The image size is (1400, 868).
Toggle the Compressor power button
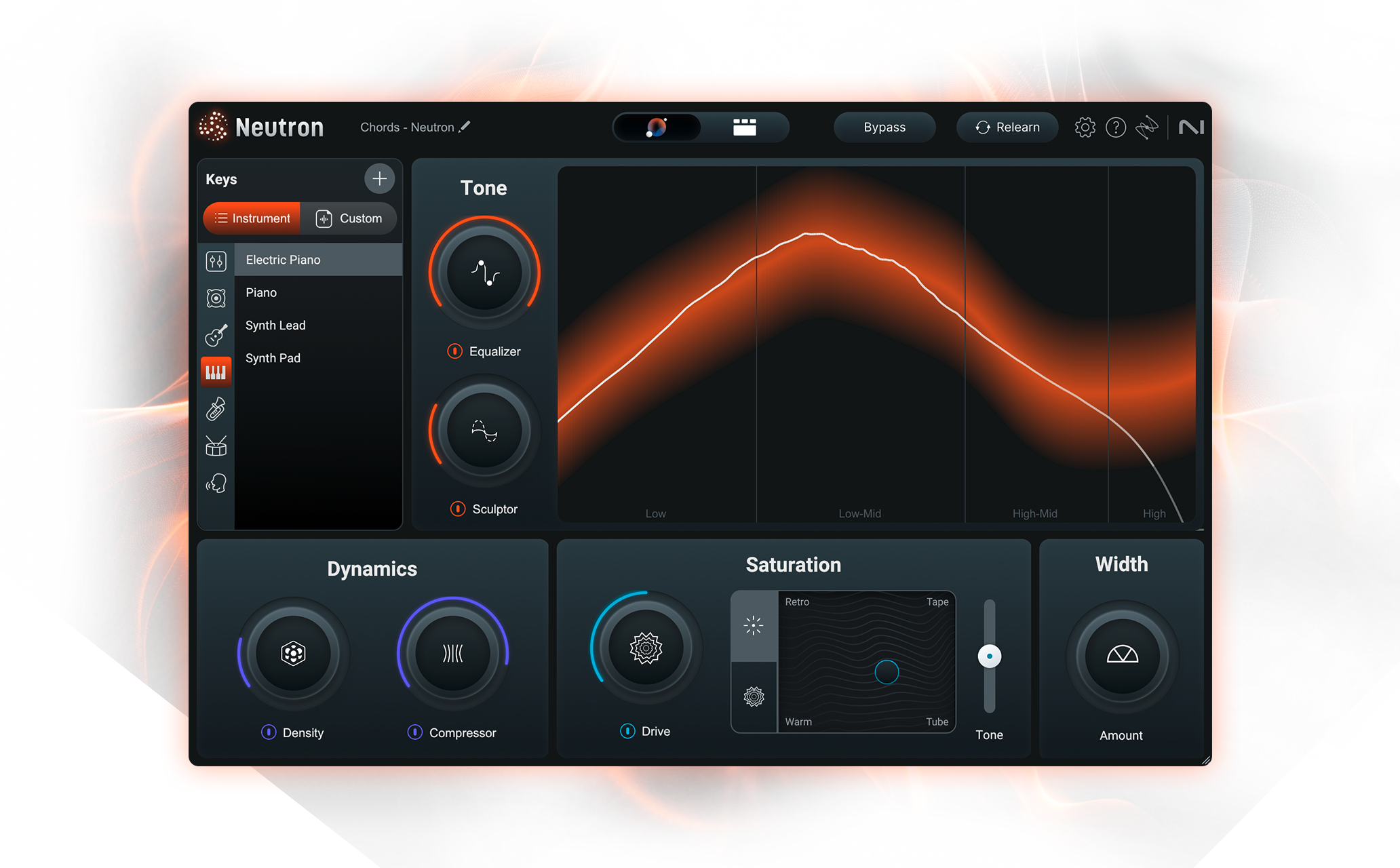(414, 732)
